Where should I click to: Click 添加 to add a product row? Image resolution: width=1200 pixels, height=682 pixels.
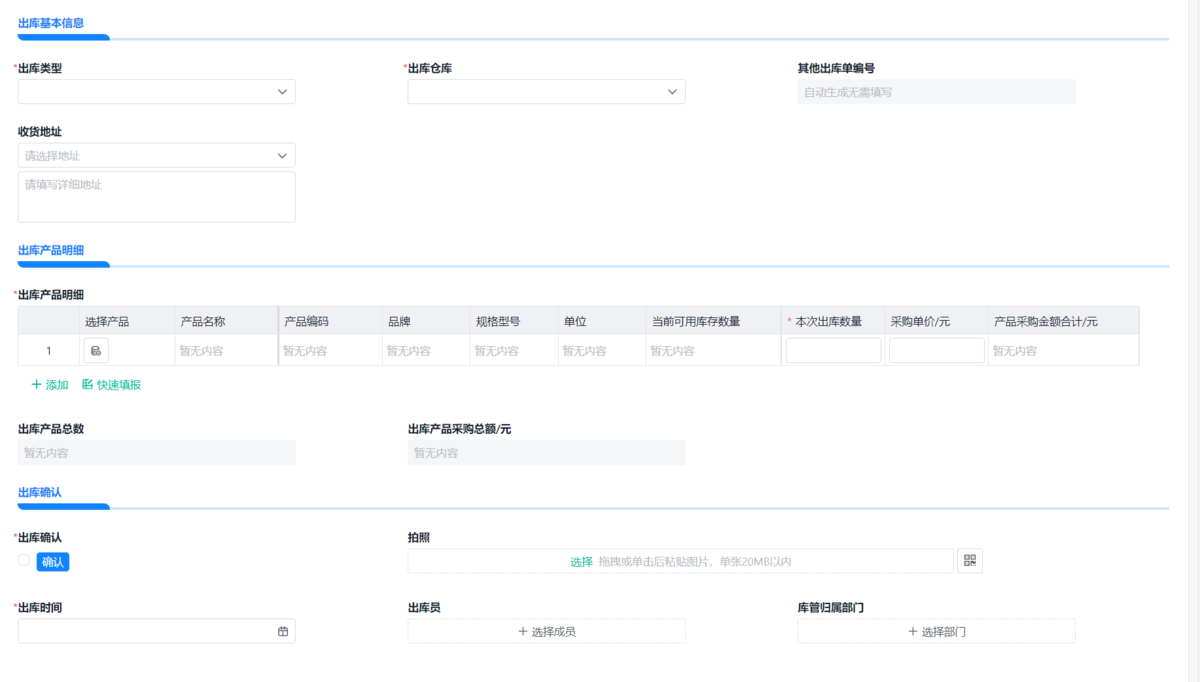[x=50, y=385]
